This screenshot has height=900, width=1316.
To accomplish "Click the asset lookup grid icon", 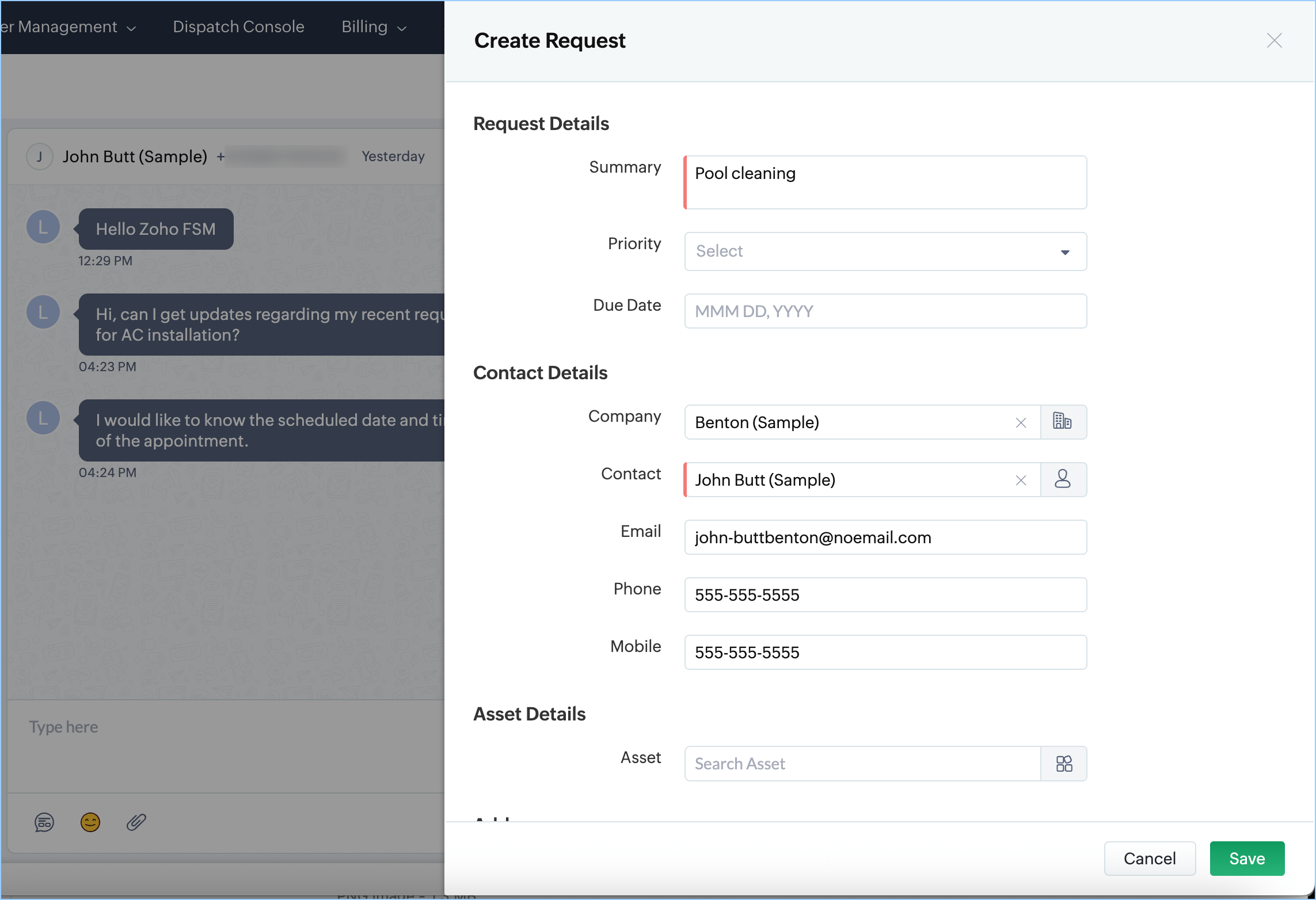I will [x=1064, y=764].
